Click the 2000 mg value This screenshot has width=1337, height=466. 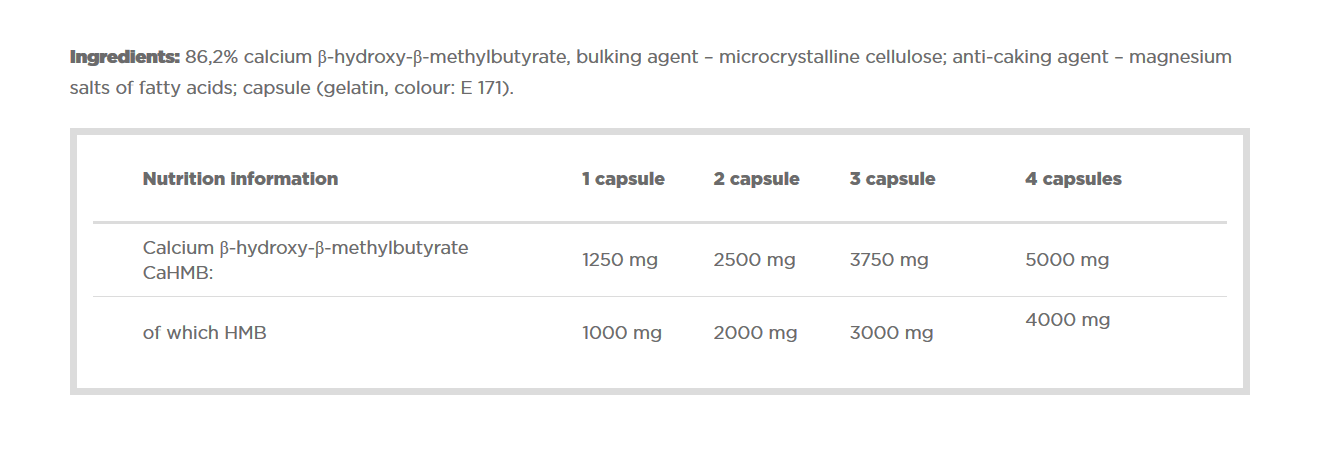point(755,333)
